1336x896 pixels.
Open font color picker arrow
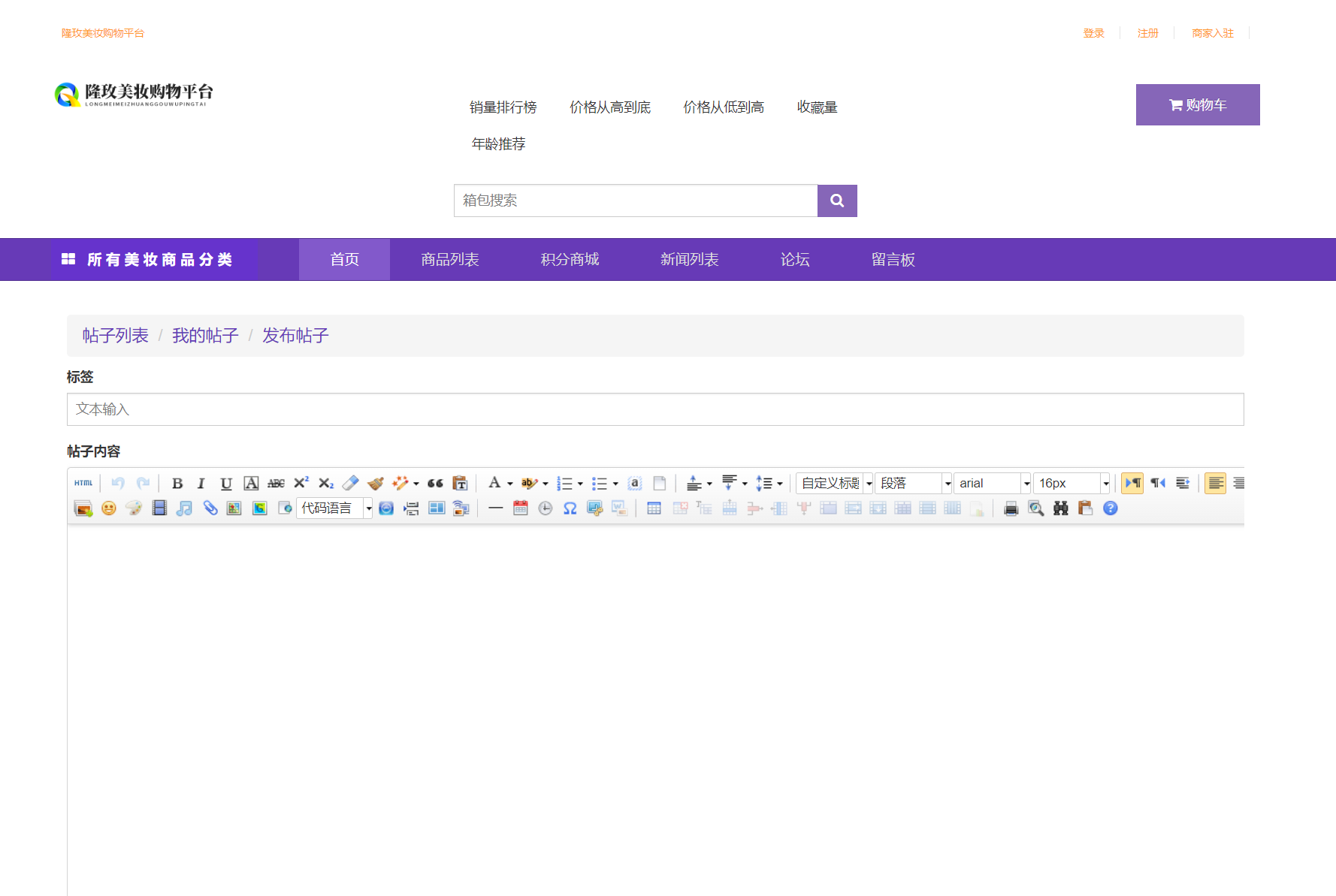pos(509,484)
